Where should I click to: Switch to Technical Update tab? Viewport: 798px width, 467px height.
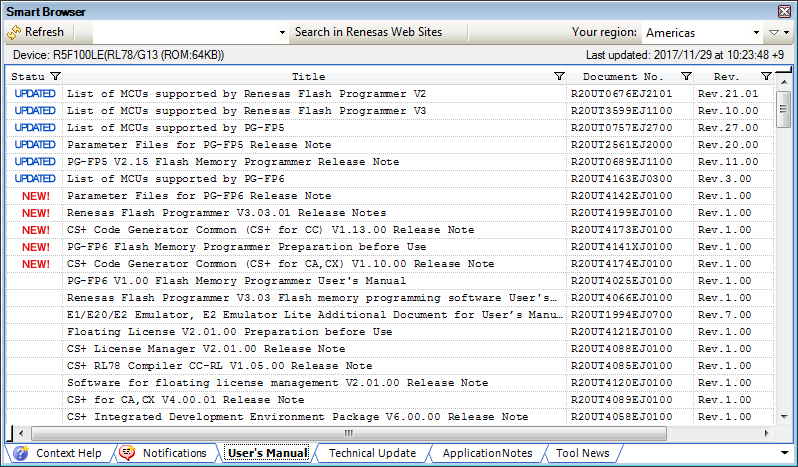[x=372, y=453]
